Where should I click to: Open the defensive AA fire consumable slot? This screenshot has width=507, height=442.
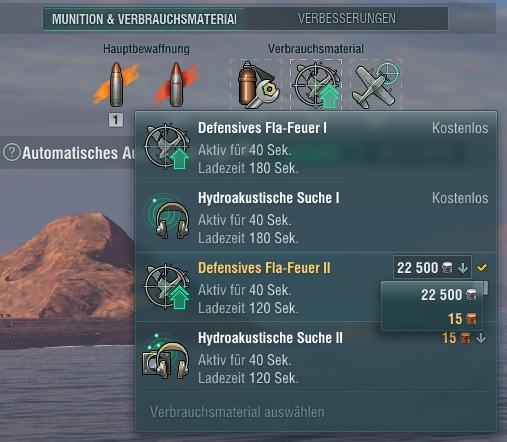(316, 85)
